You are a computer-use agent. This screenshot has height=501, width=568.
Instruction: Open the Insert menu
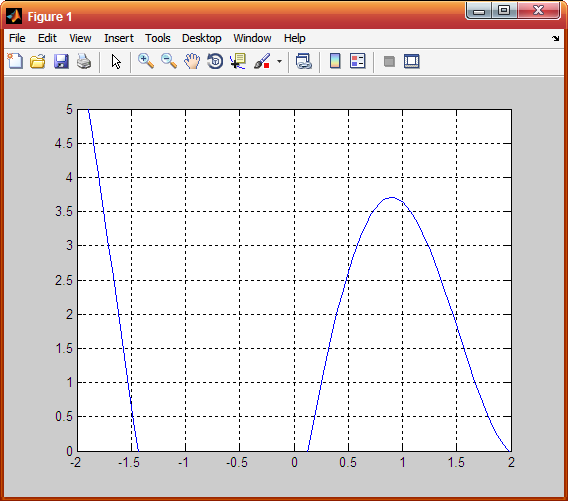[x=119, y=38]
